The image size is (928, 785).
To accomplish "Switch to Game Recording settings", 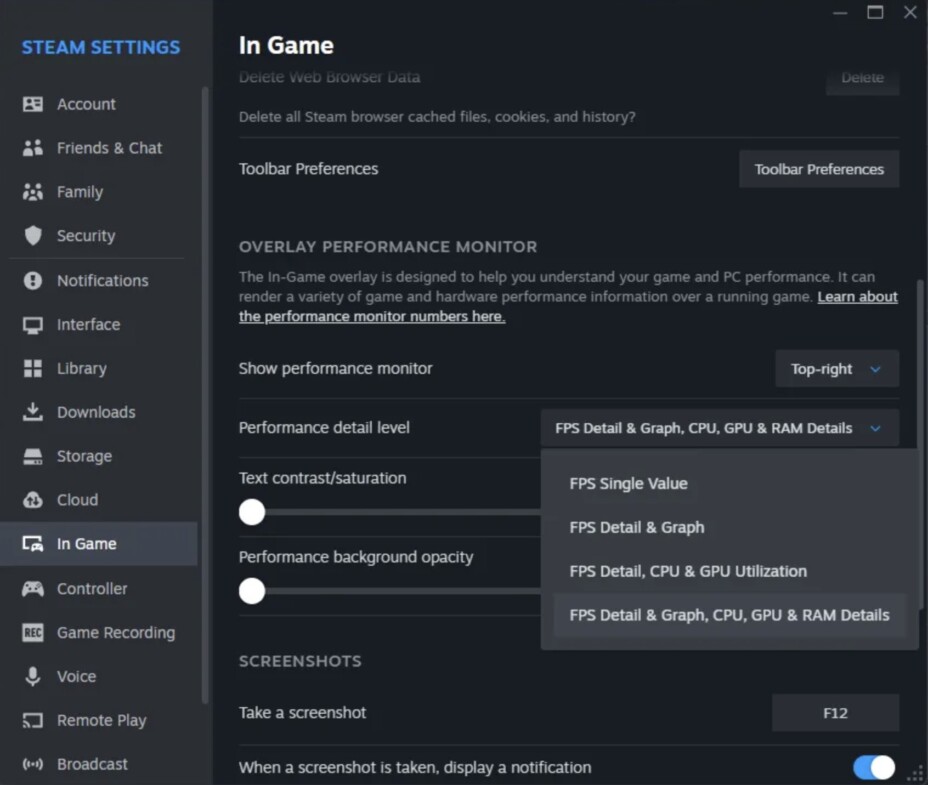I will [115, 633].
